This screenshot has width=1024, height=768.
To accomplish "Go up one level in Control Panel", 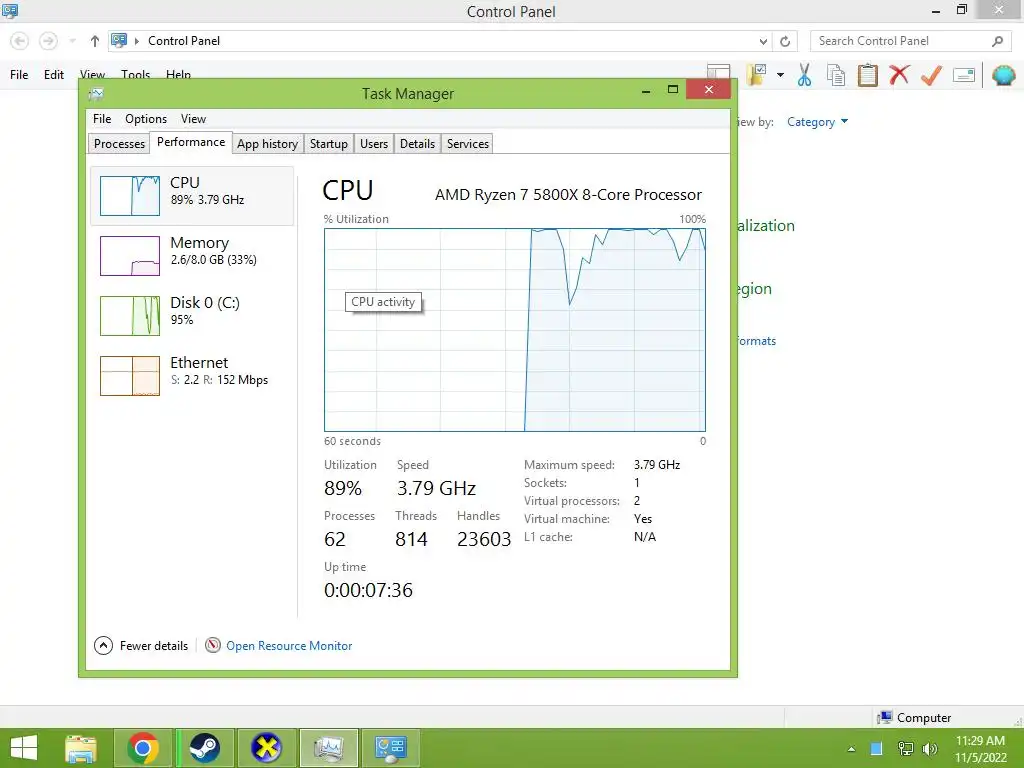I will click(95, 41).
